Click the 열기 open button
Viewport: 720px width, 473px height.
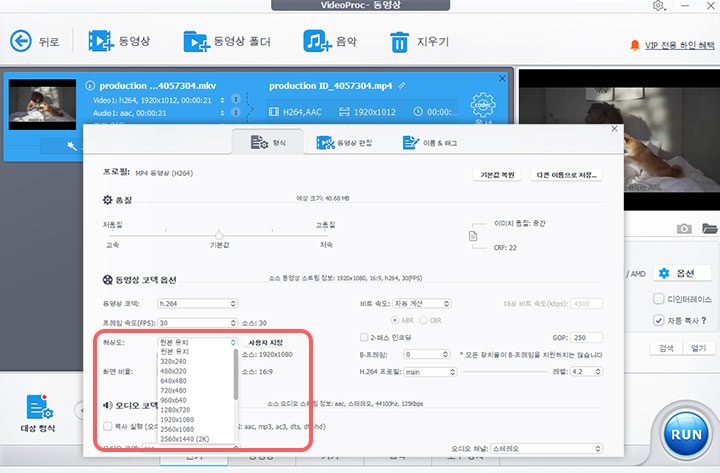pyautogui.click(x=698, y=348)
